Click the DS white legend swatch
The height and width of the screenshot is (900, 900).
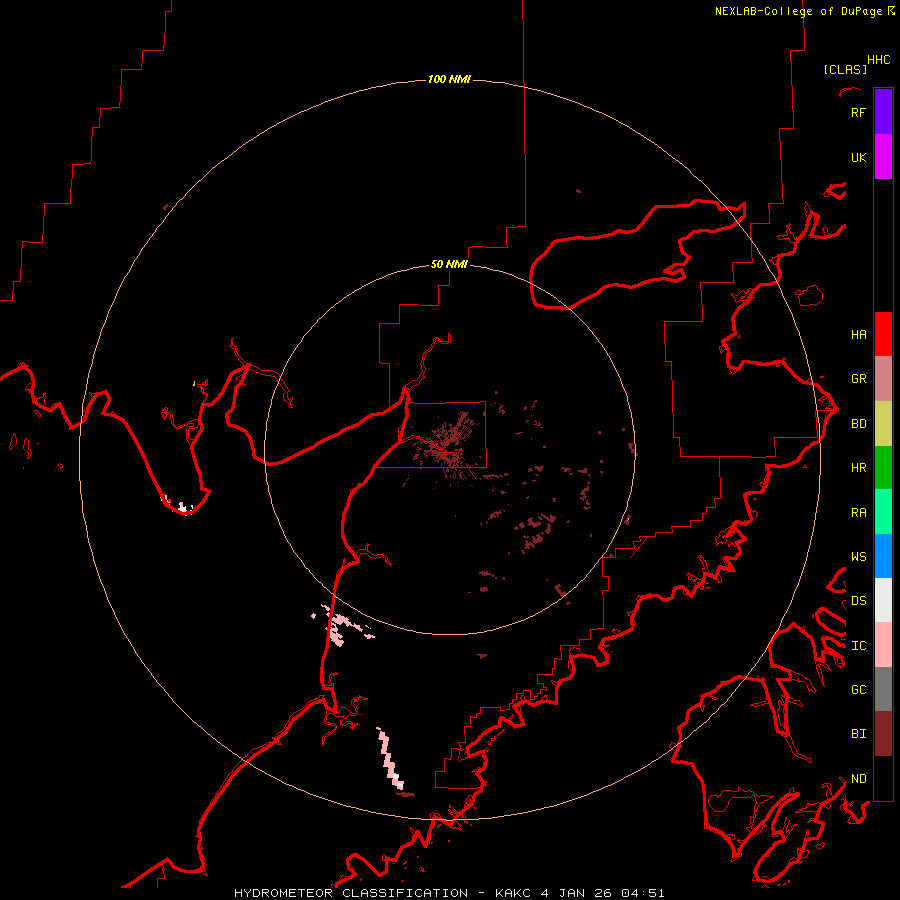click(883, 600)
